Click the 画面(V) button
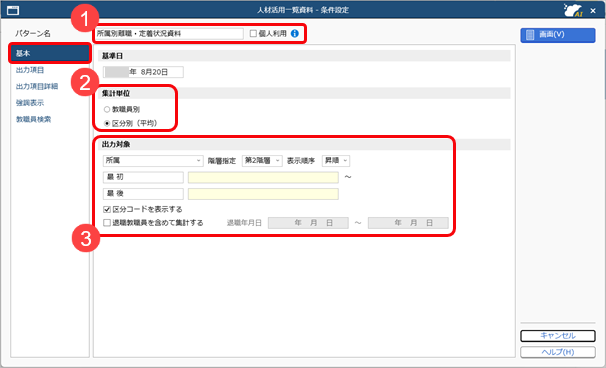Screen dimensions: 606x368 [558, 35]
